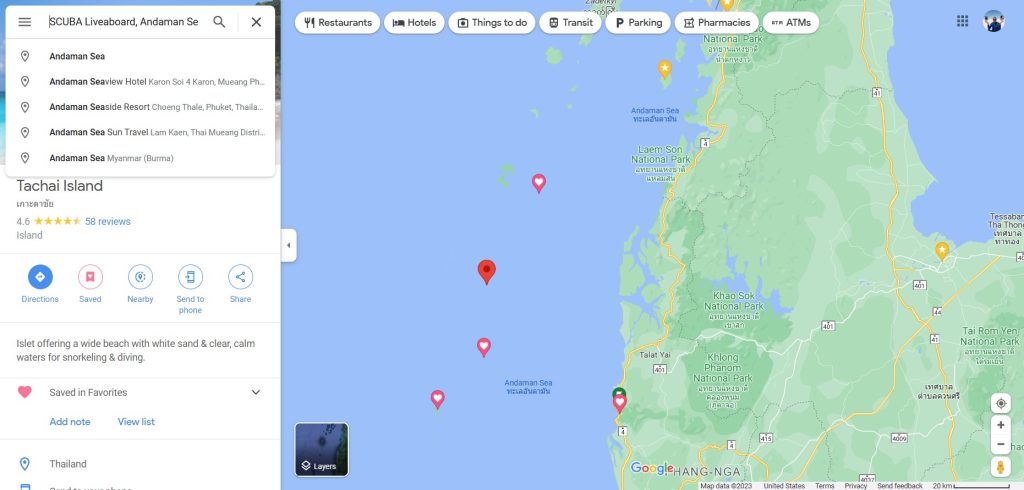Image resolution: width=1024 pixels, height=490 pixels.
Task: Click the red Tachai Island map pin
Action: (x=487, y=272)
